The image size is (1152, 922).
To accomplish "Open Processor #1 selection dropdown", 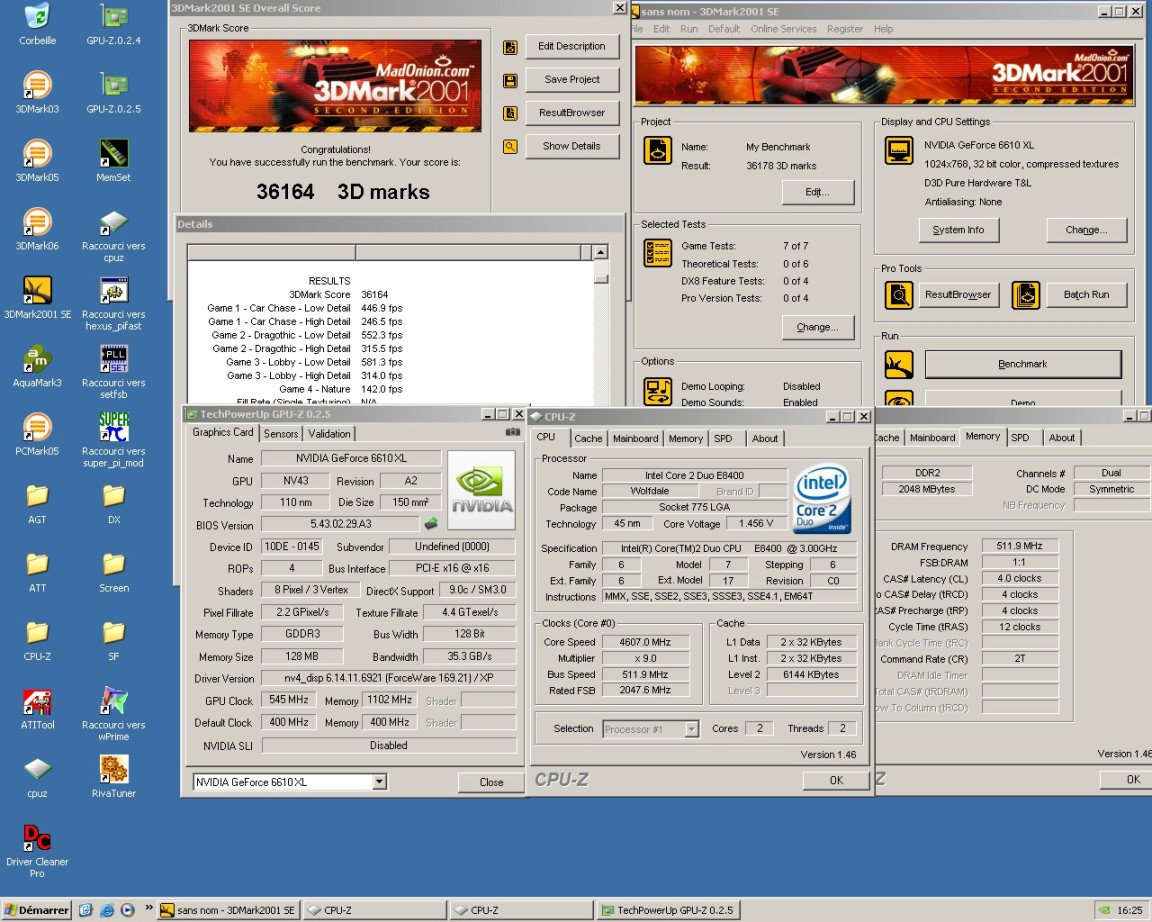I will [691, 729].
